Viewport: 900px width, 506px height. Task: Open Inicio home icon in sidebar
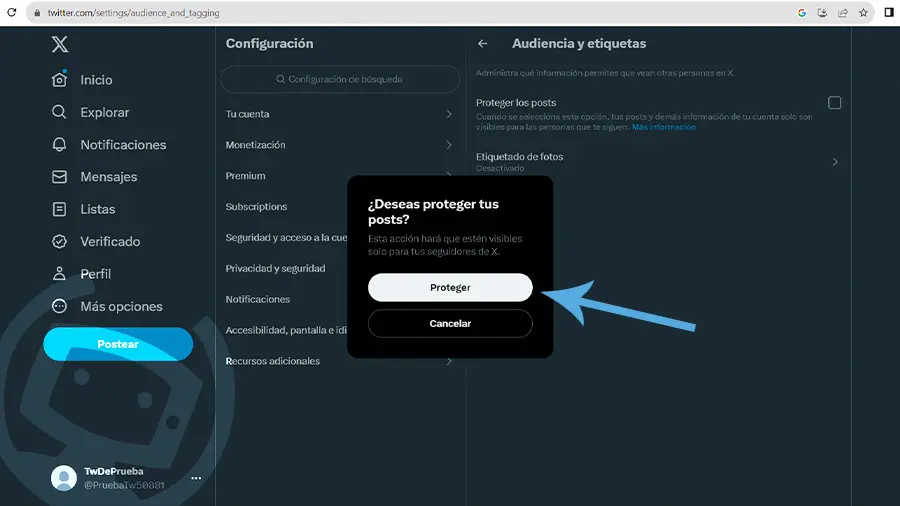pos(59,79)
